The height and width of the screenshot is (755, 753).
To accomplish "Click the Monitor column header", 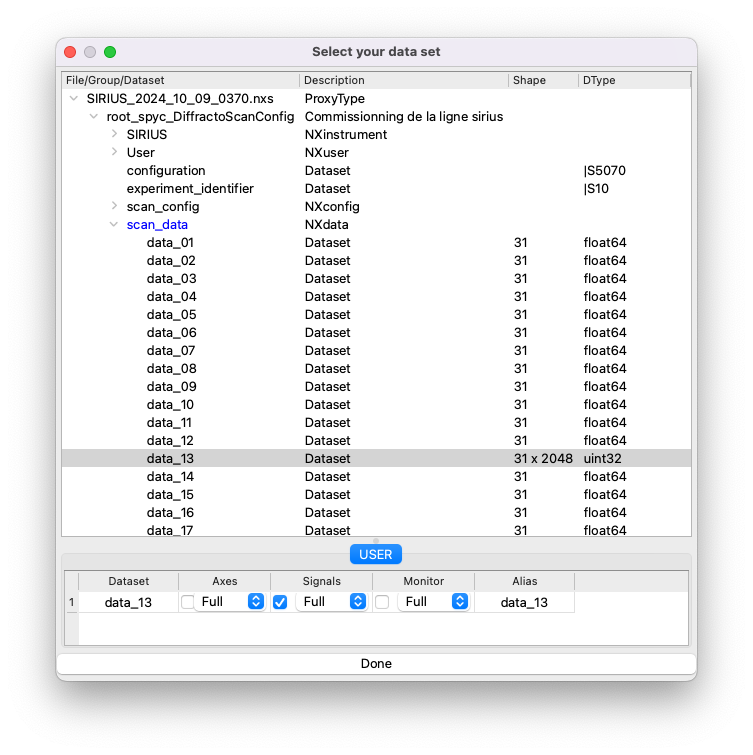I will [x=424, y=581].
